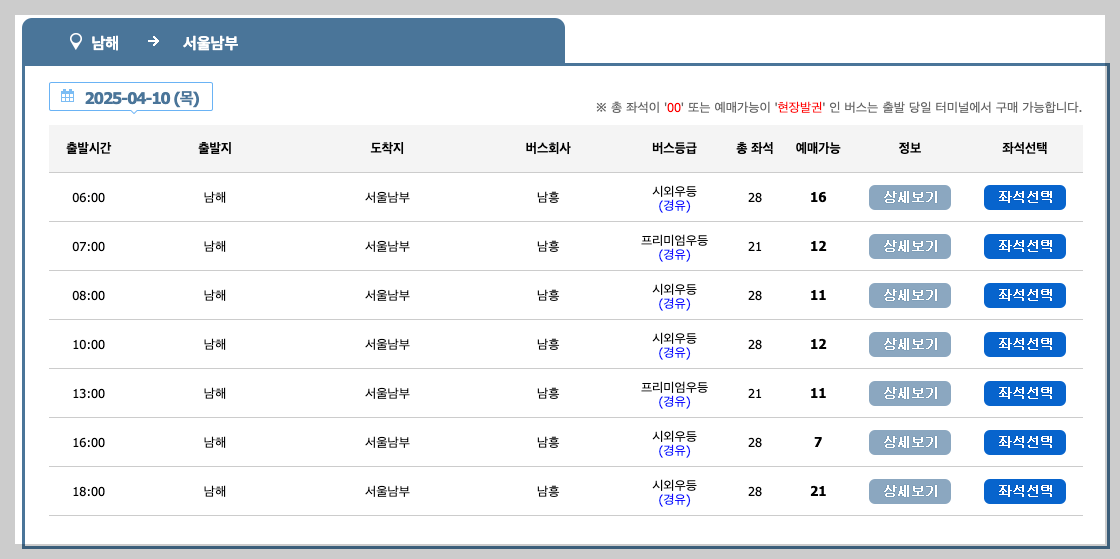The height and width of the screenshot is (559, 1120).
Task: Click the 08:00 departure time cell
Action: (x=89, y=296)
